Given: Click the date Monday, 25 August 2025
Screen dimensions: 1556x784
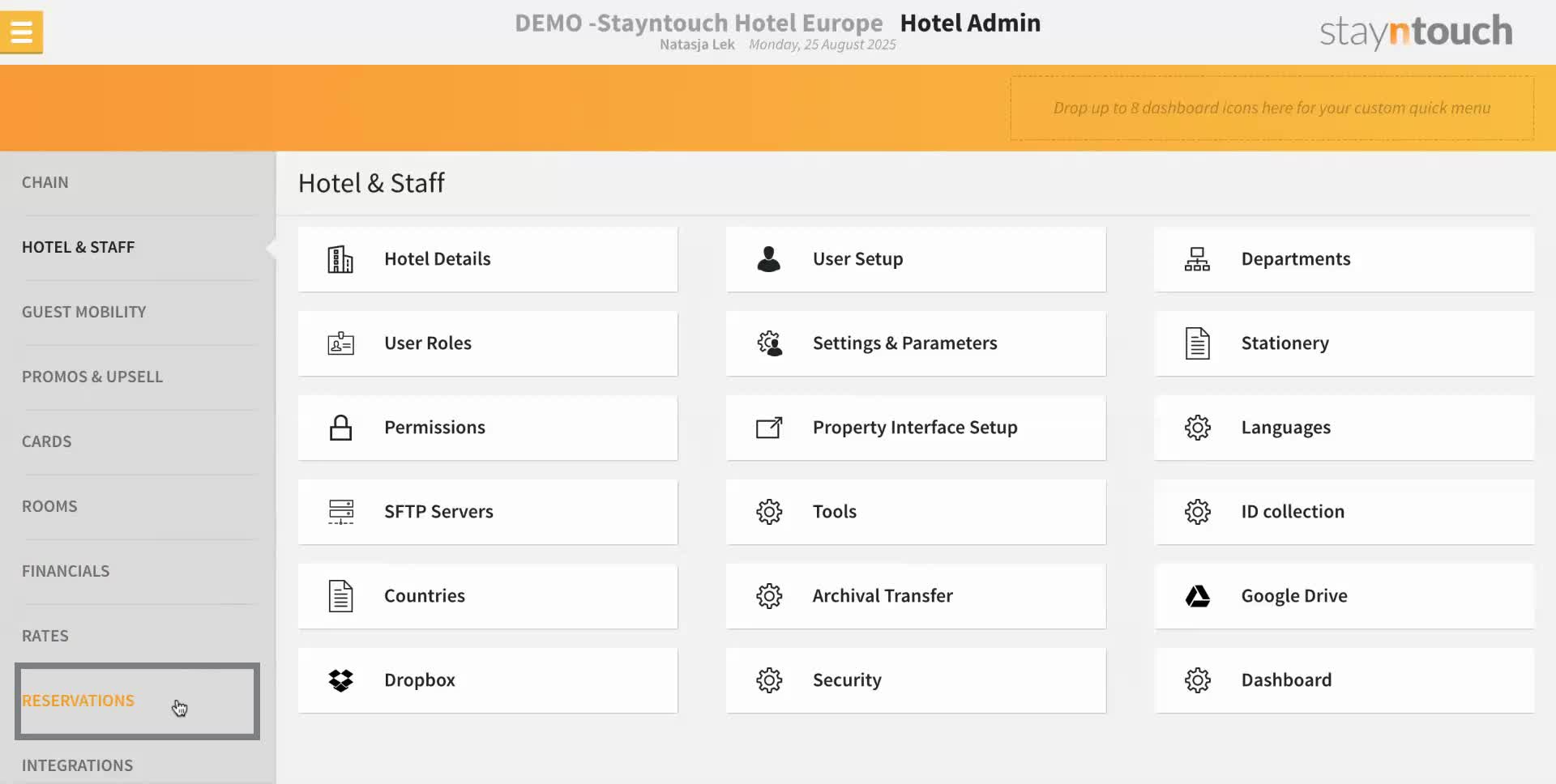Looking at the screenshot, I should click(x=823, y=45).
